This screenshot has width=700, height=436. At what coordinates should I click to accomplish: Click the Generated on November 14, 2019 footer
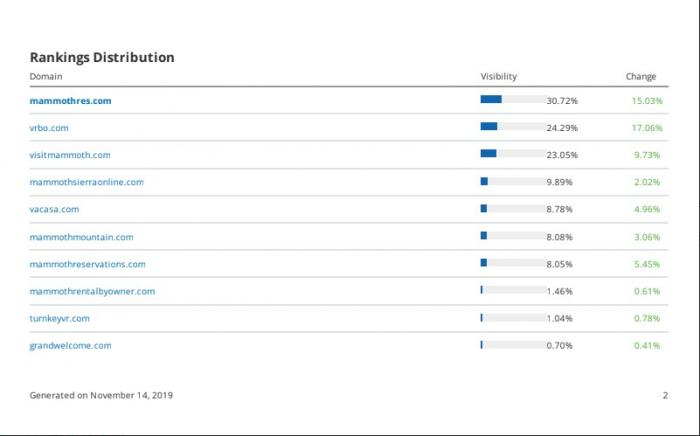101,395
